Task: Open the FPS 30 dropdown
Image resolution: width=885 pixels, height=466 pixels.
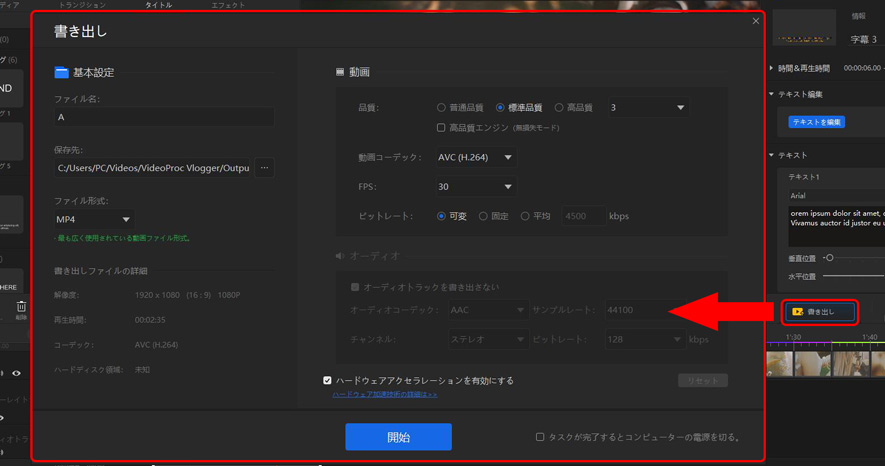Action: pyautogui.click(x=475, y=187)
